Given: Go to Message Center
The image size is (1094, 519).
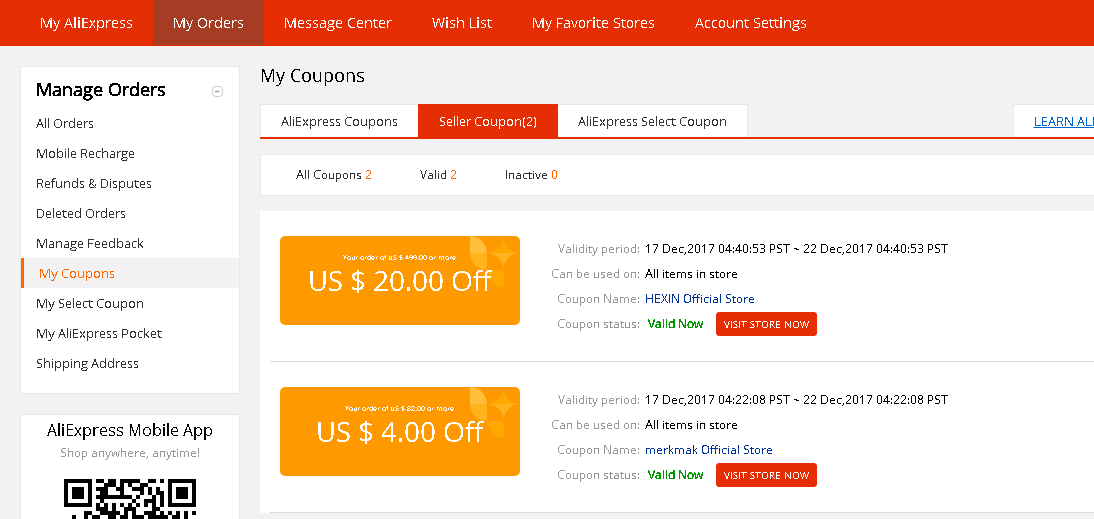Looking at the screenshot, I should [338, 23].
